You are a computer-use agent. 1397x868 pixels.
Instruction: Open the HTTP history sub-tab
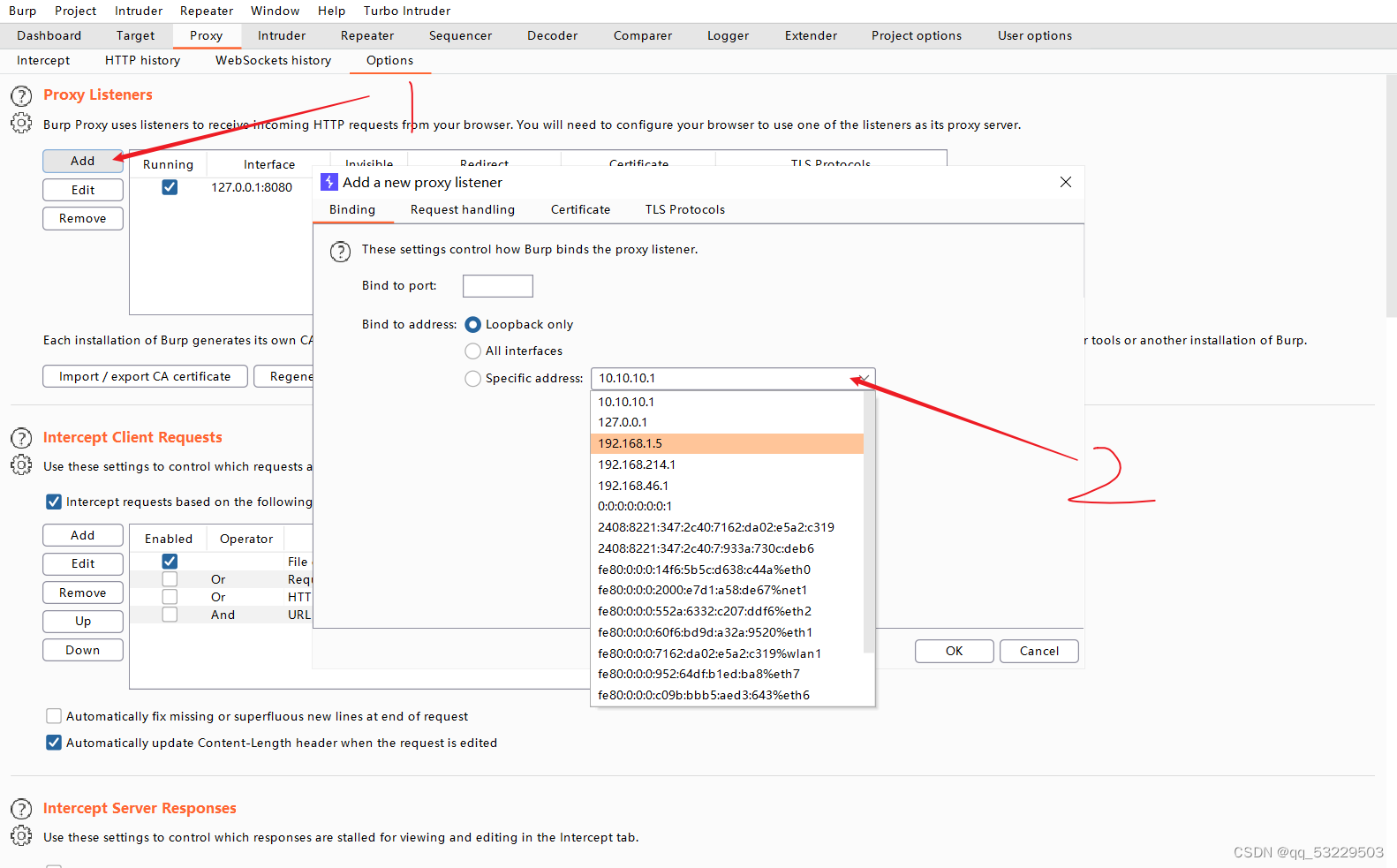(142, 60)
